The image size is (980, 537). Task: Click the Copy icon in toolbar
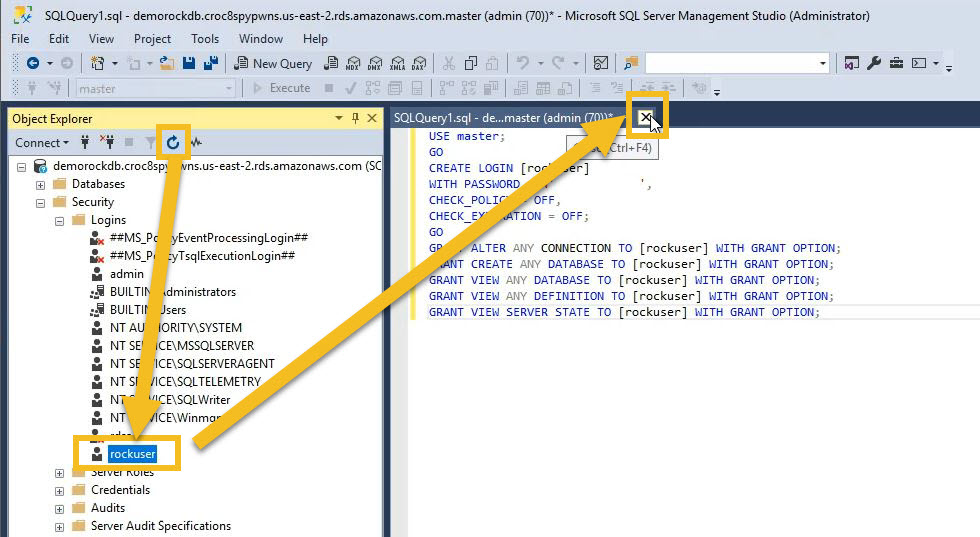tap(471, 63)
